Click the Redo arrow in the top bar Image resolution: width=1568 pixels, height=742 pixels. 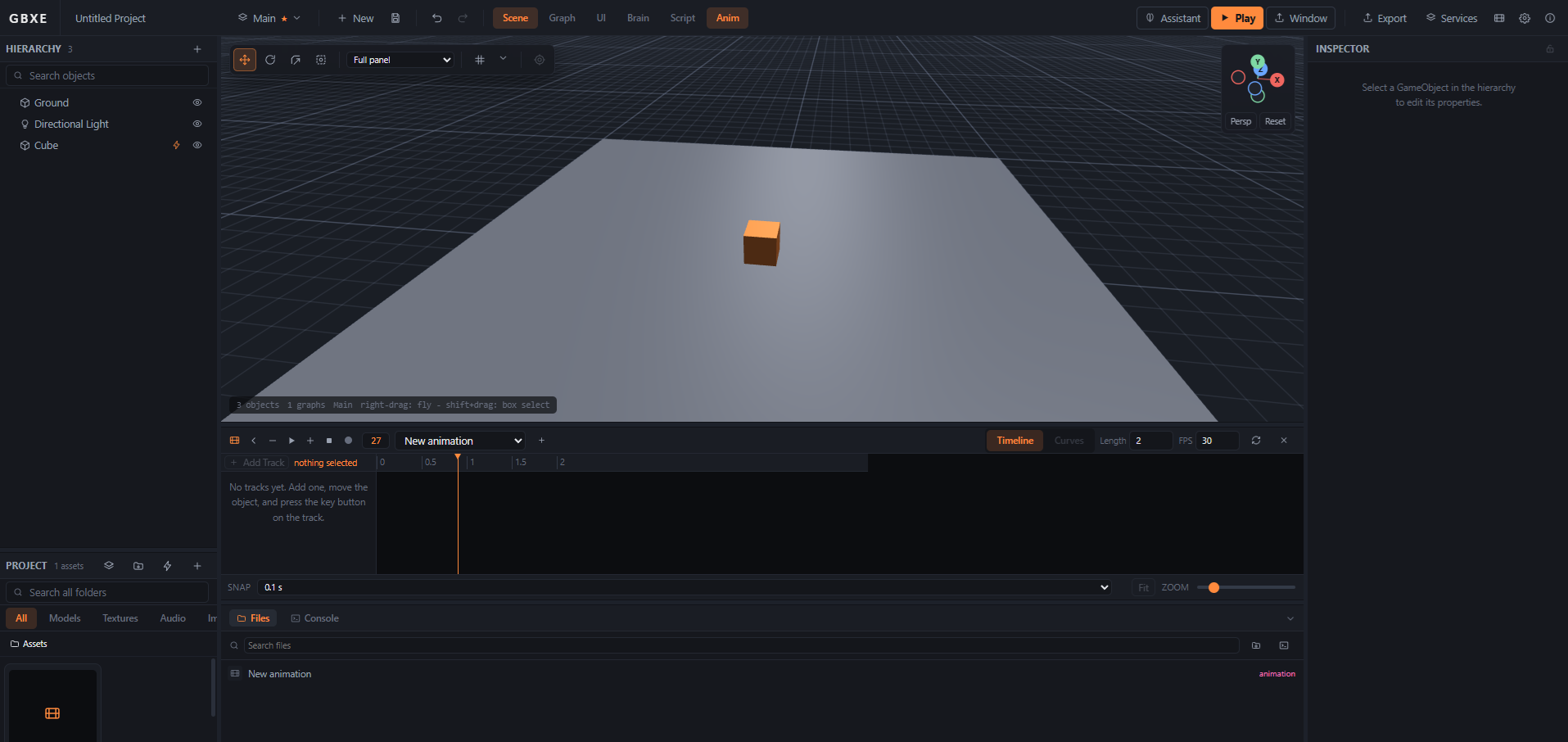[463, 18]
